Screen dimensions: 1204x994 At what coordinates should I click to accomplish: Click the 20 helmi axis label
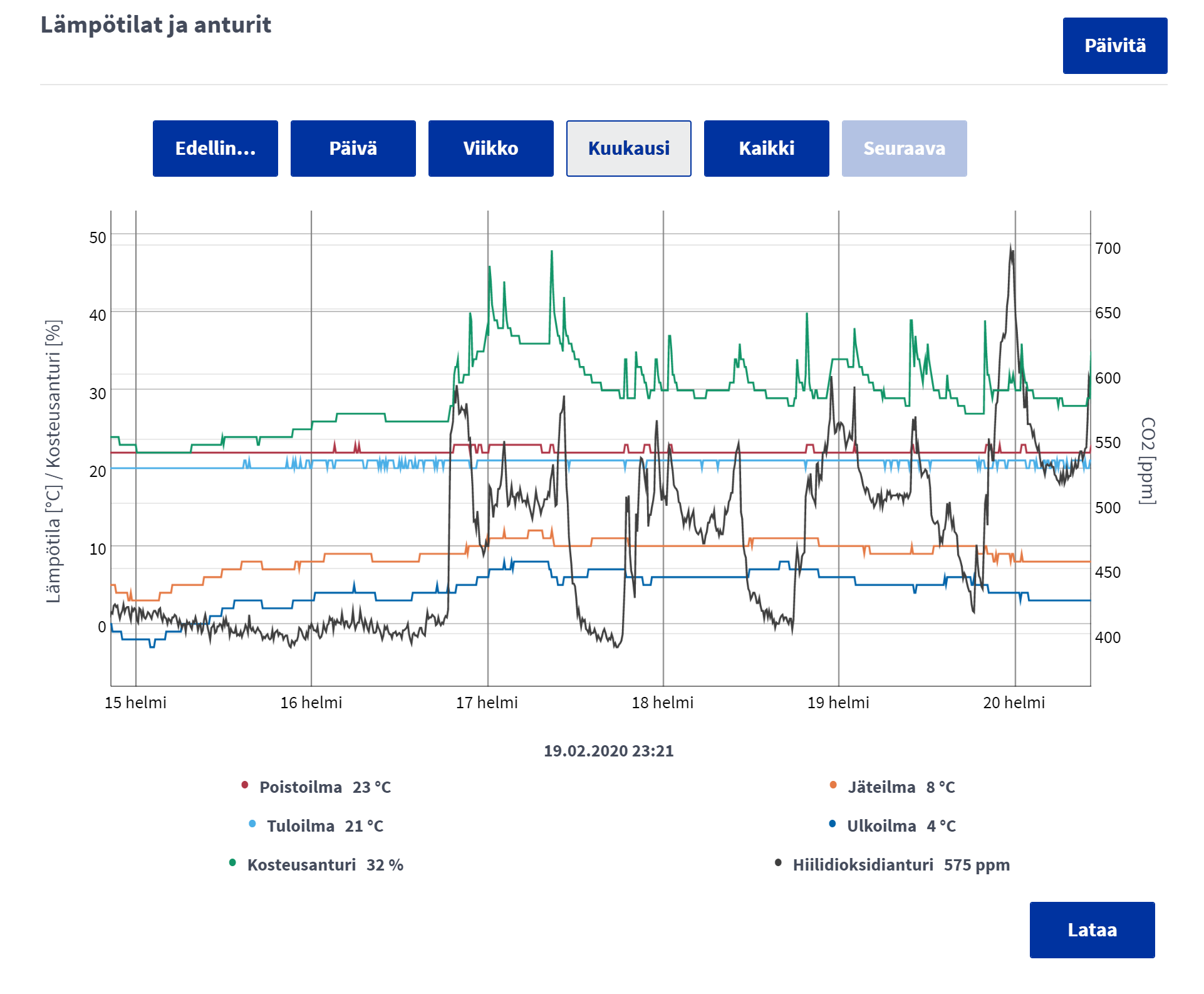pos(1014,703)
